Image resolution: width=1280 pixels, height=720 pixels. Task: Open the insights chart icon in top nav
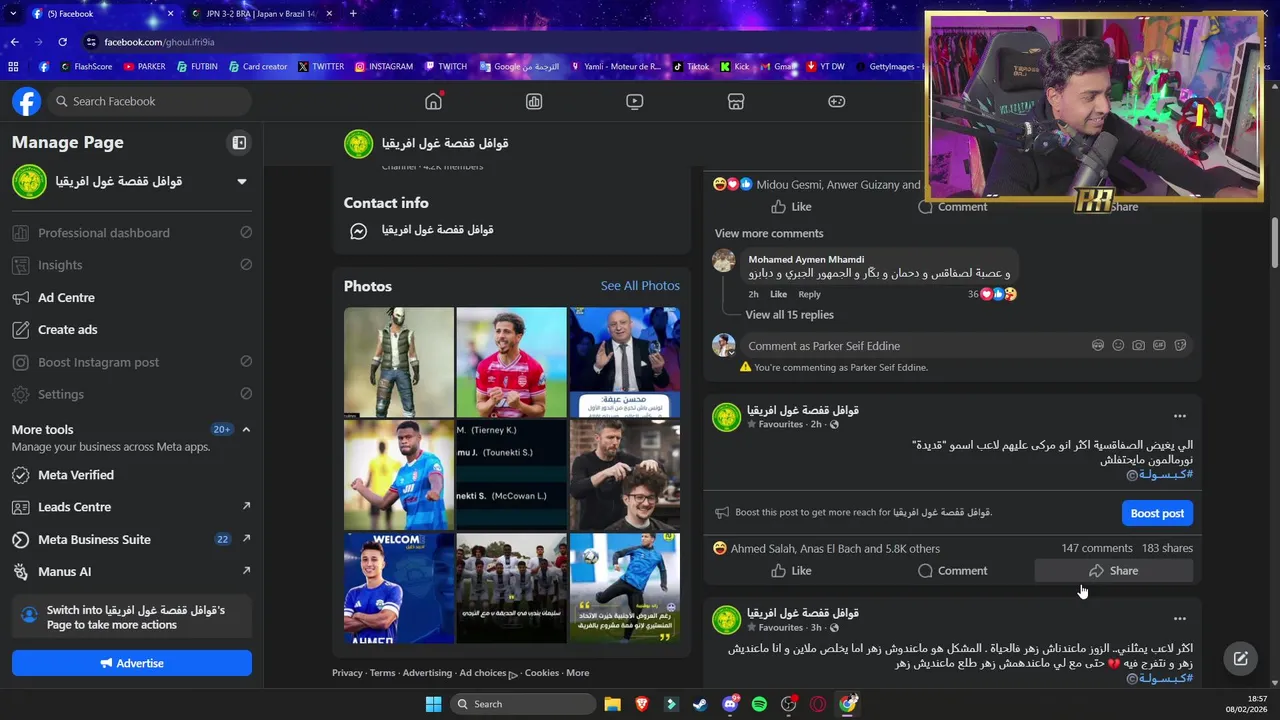point(534,101)
